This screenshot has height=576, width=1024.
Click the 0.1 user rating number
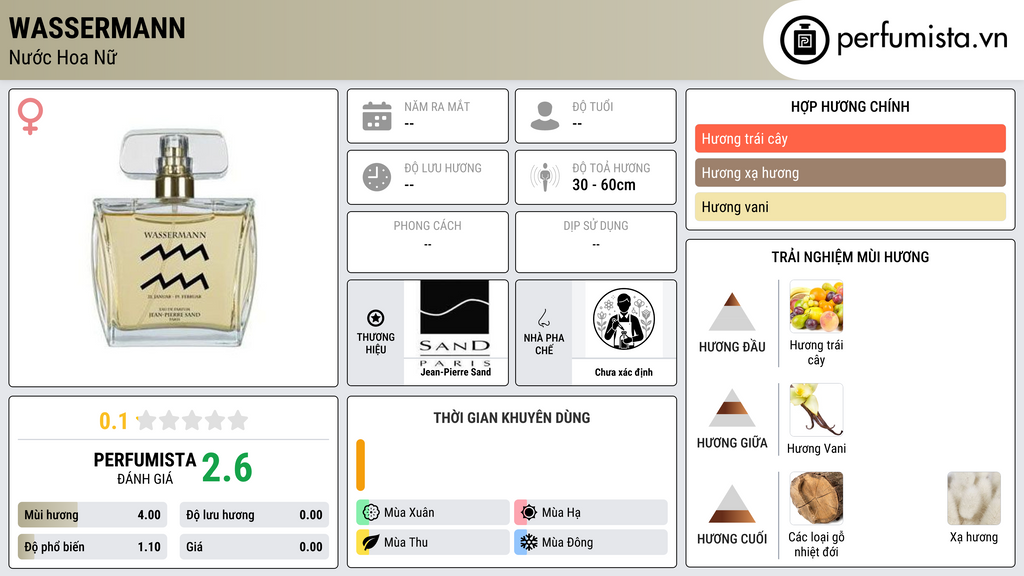114,421
